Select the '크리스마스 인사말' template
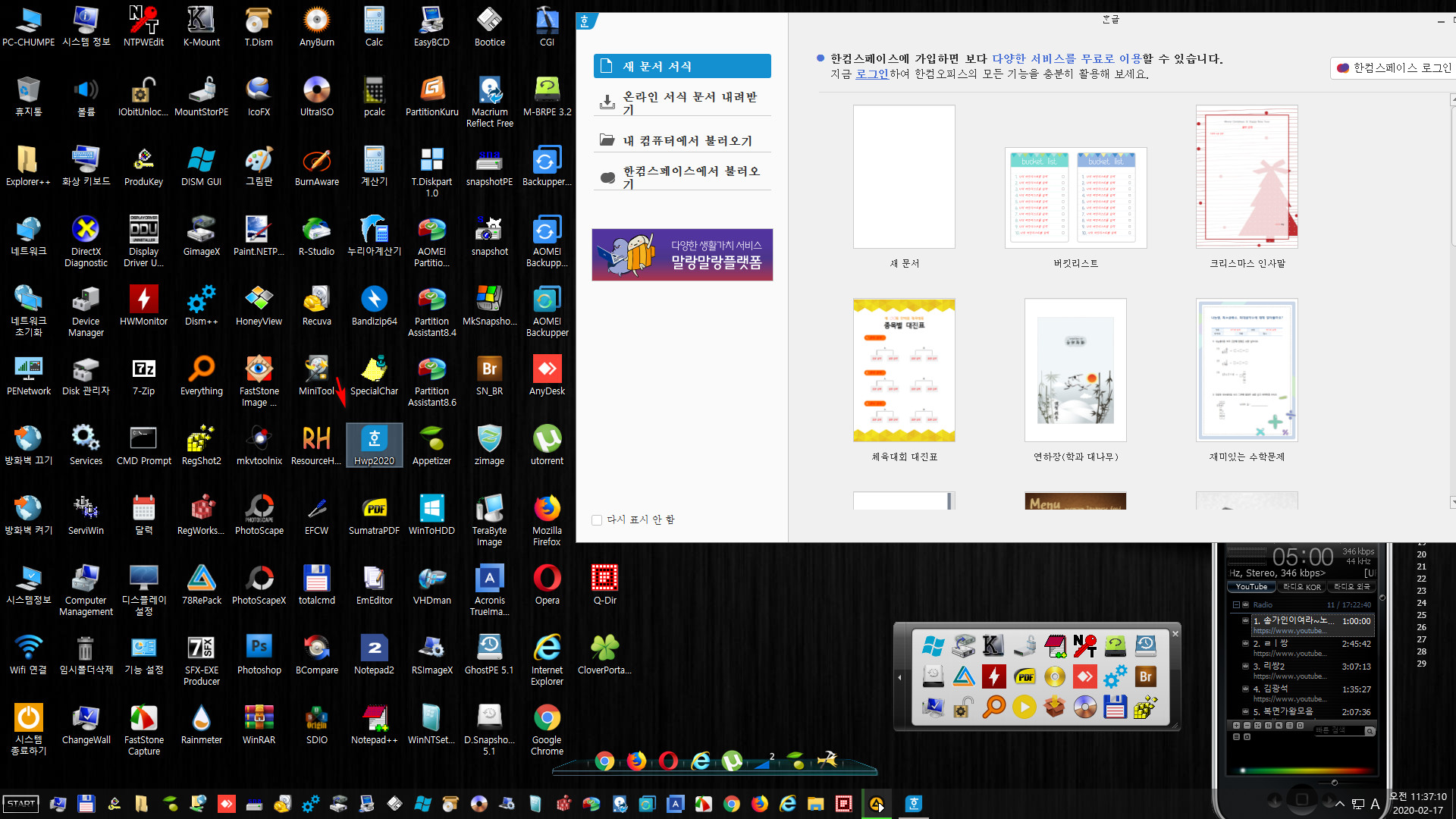The width and height of the screenshot is (1456, 819). click(1247, 177)
